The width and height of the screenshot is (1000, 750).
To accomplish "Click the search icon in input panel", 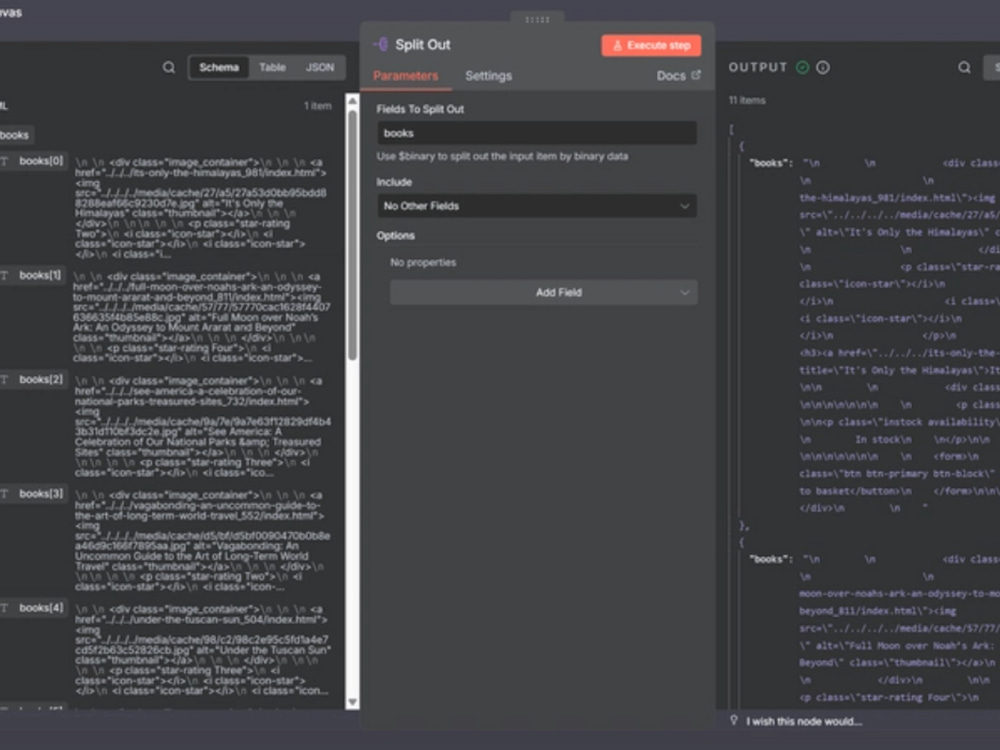I will click(168, 67).
